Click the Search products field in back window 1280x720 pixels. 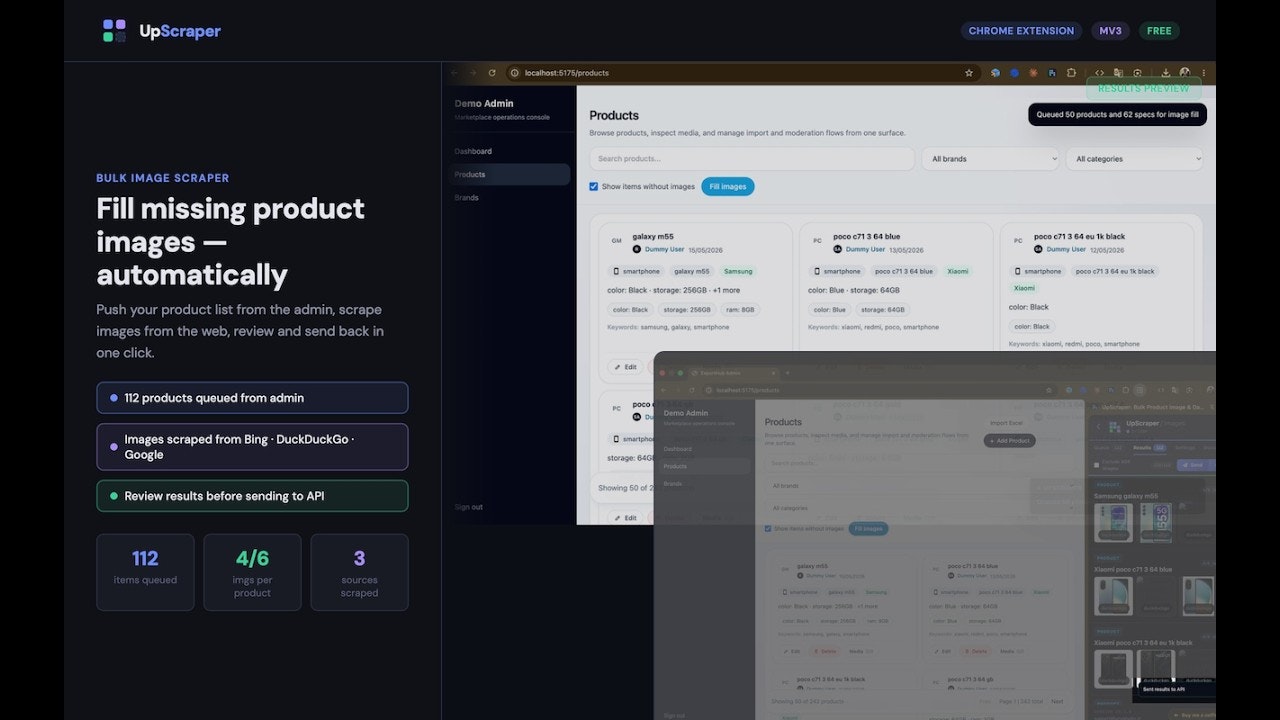pyautogui.click(x=752, y=159)
